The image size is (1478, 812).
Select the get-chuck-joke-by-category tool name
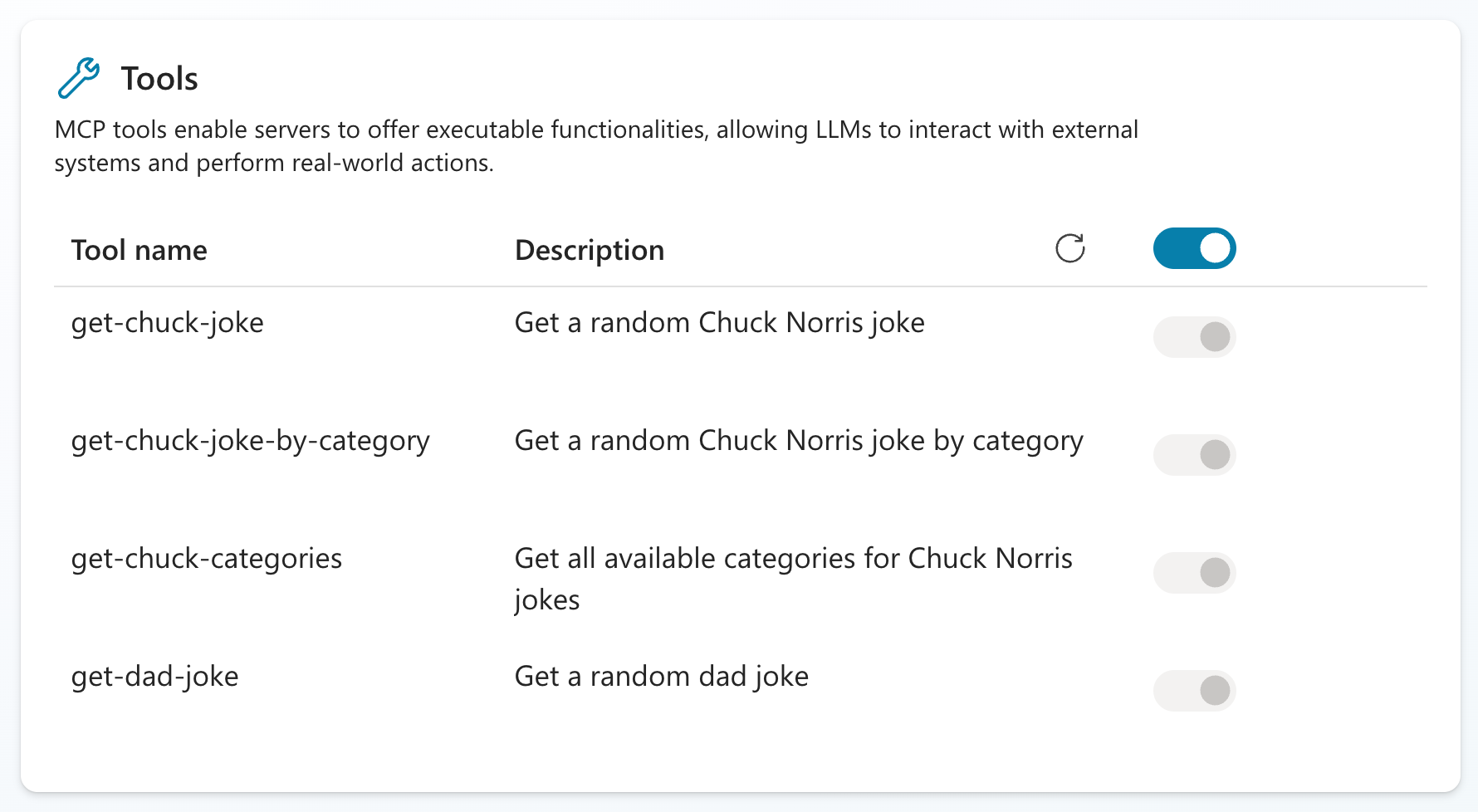(250, 440)
